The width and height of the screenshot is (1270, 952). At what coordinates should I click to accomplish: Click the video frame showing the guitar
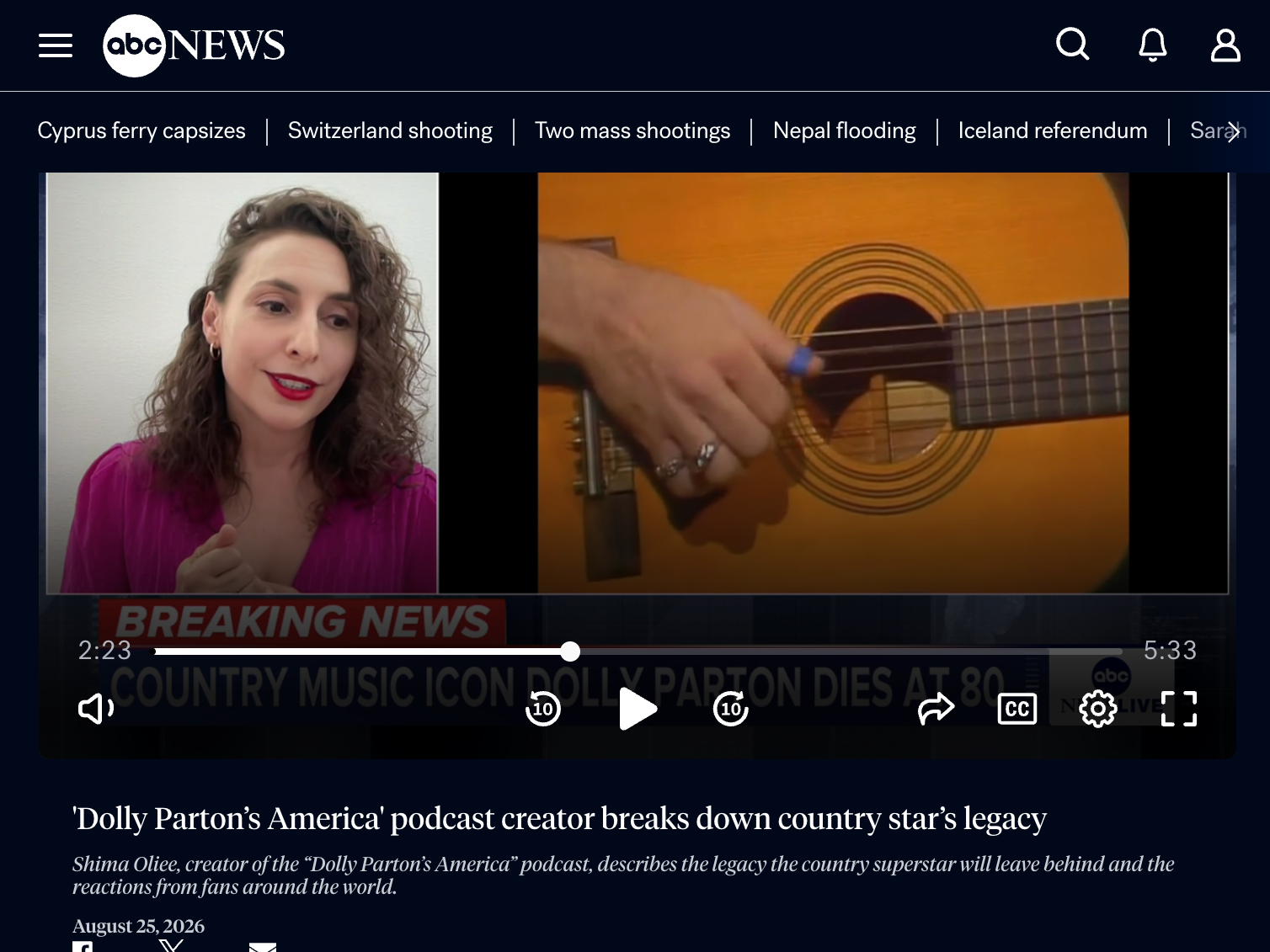(x=833, y=383)
